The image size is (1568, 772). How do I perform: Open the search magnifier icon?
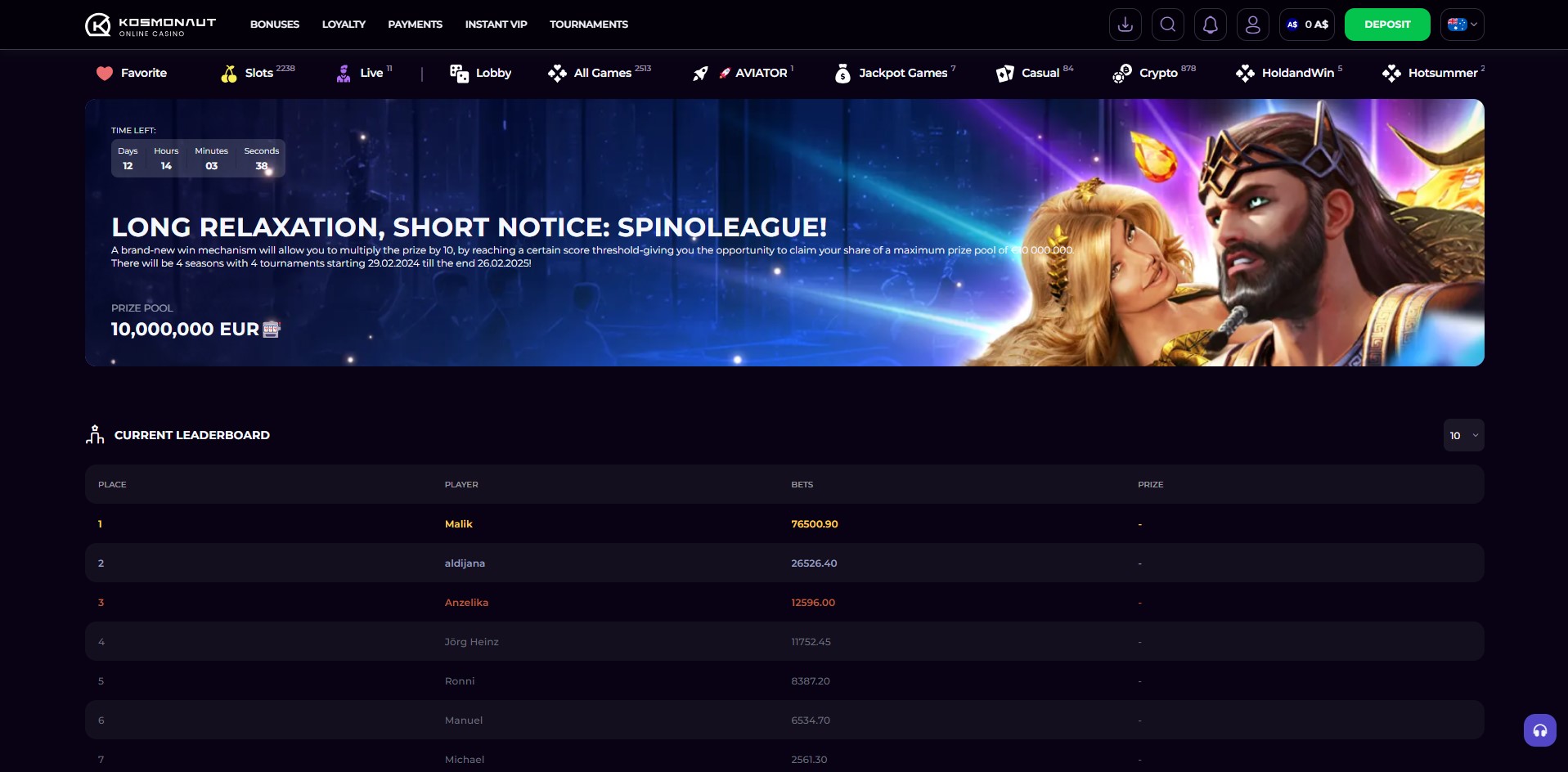point(1167,25)
